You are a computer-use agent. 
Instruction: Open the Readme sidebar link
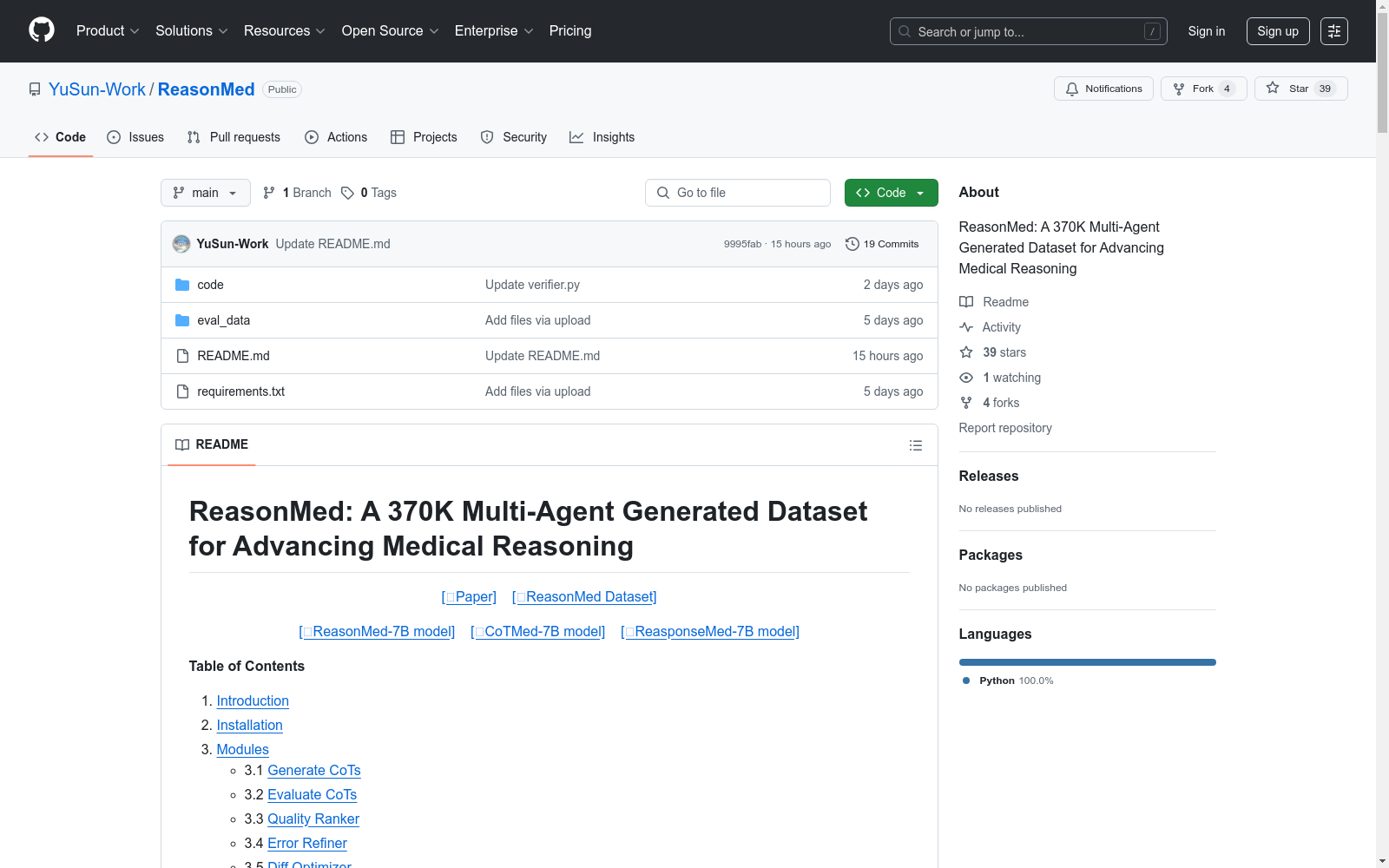pyautogui.click(x=994, y=302)
